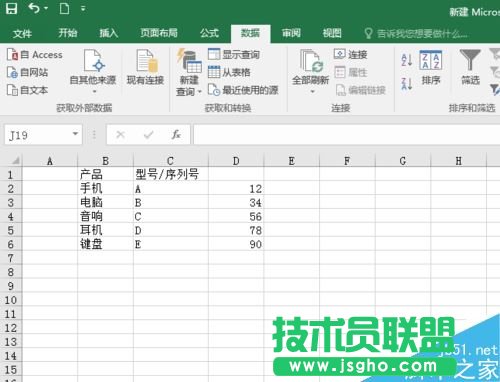Select the 数据 ribbon tab
Screen dimensions: 500x382
250,33
